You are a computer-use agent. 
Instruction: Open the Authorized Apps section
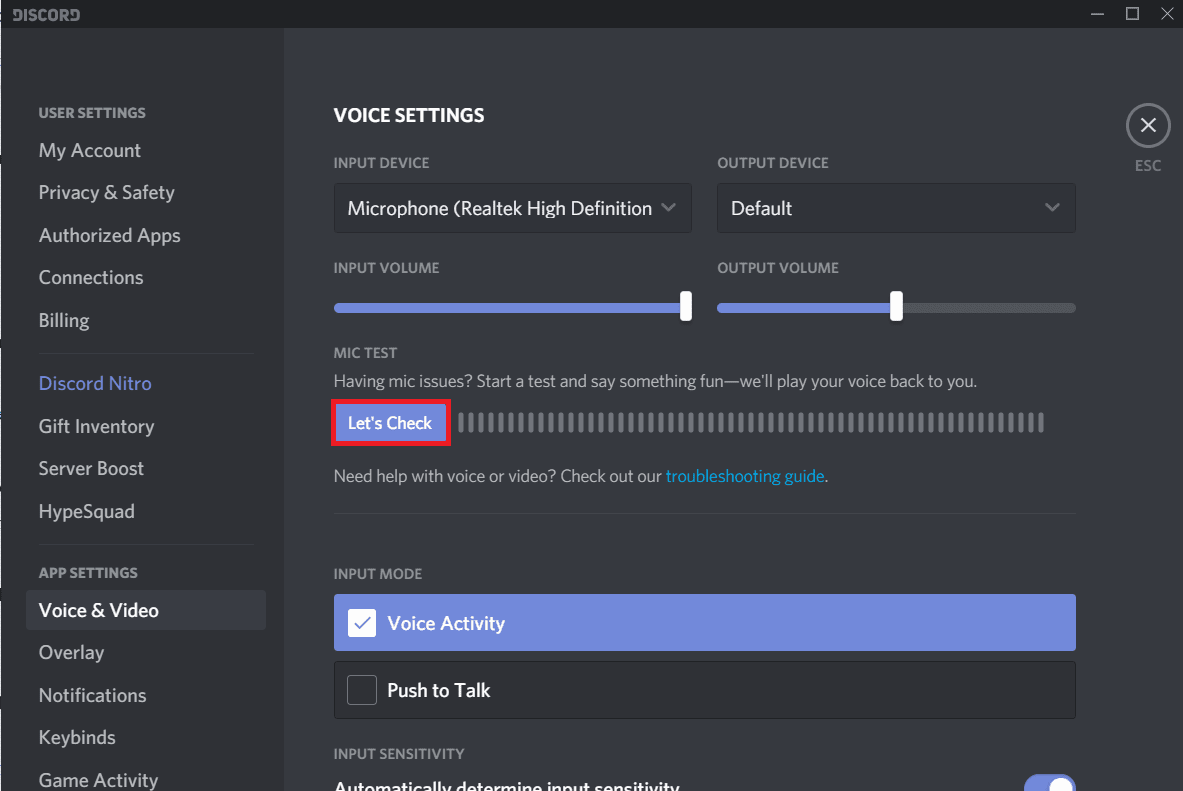tap(109, 235)
